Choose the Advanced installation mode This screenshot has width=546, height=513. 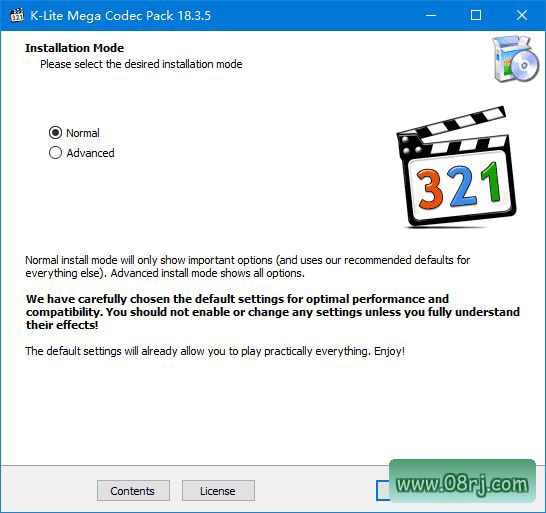(82, 153)
